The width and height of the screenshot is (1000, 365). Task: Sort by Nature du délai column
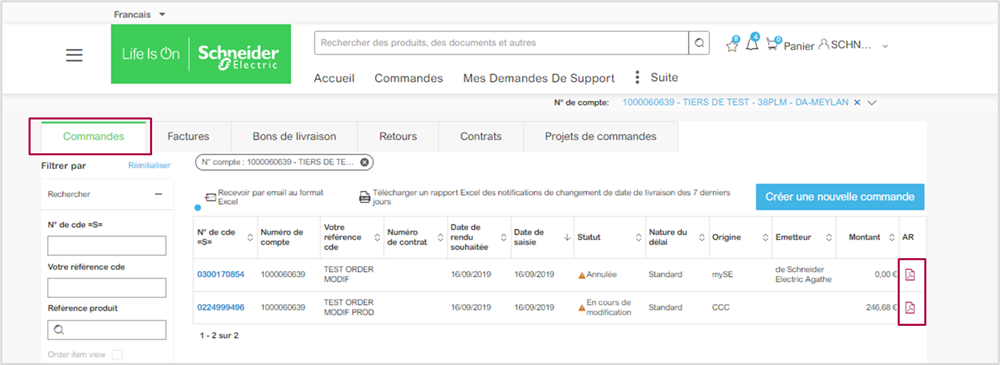click(x=701, y=237)
